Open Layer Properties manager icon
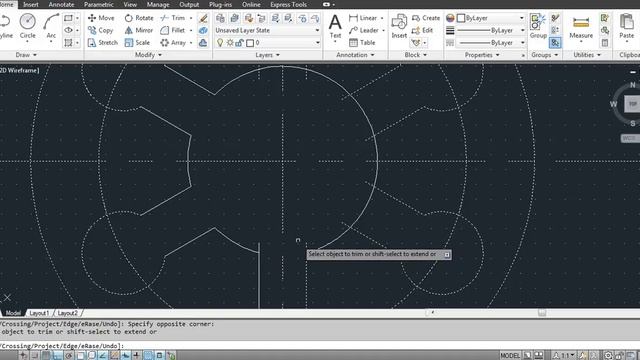The height and width of the screenshot is (360, 640). [x=220, y=18]
